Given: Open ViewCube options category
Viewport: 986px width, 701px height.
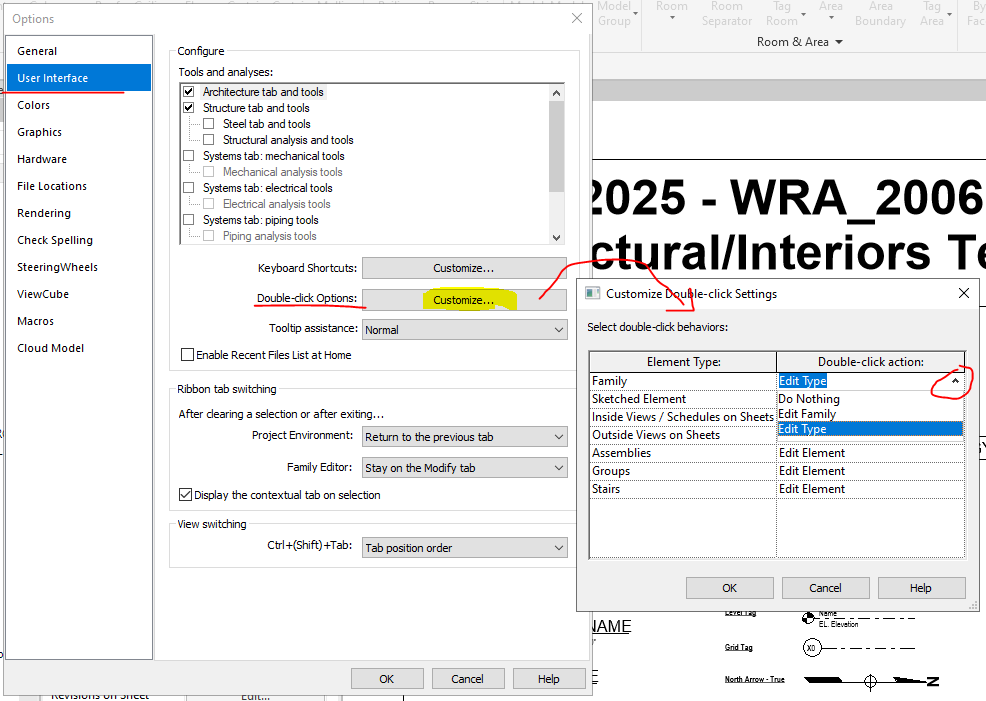Looking at the screenshot, I should click(x=79, y=294).
